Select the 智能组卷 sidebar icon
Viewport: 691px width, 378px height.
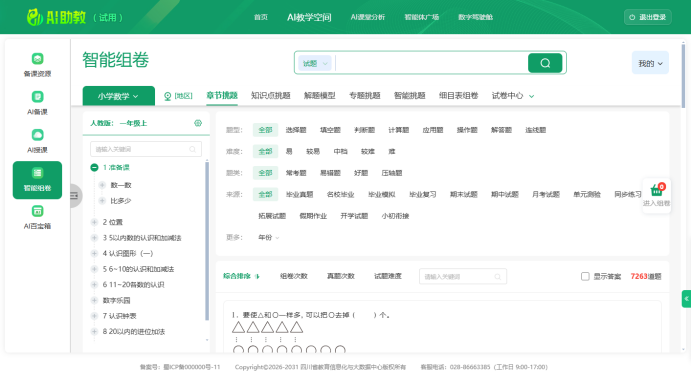point(37,180)
